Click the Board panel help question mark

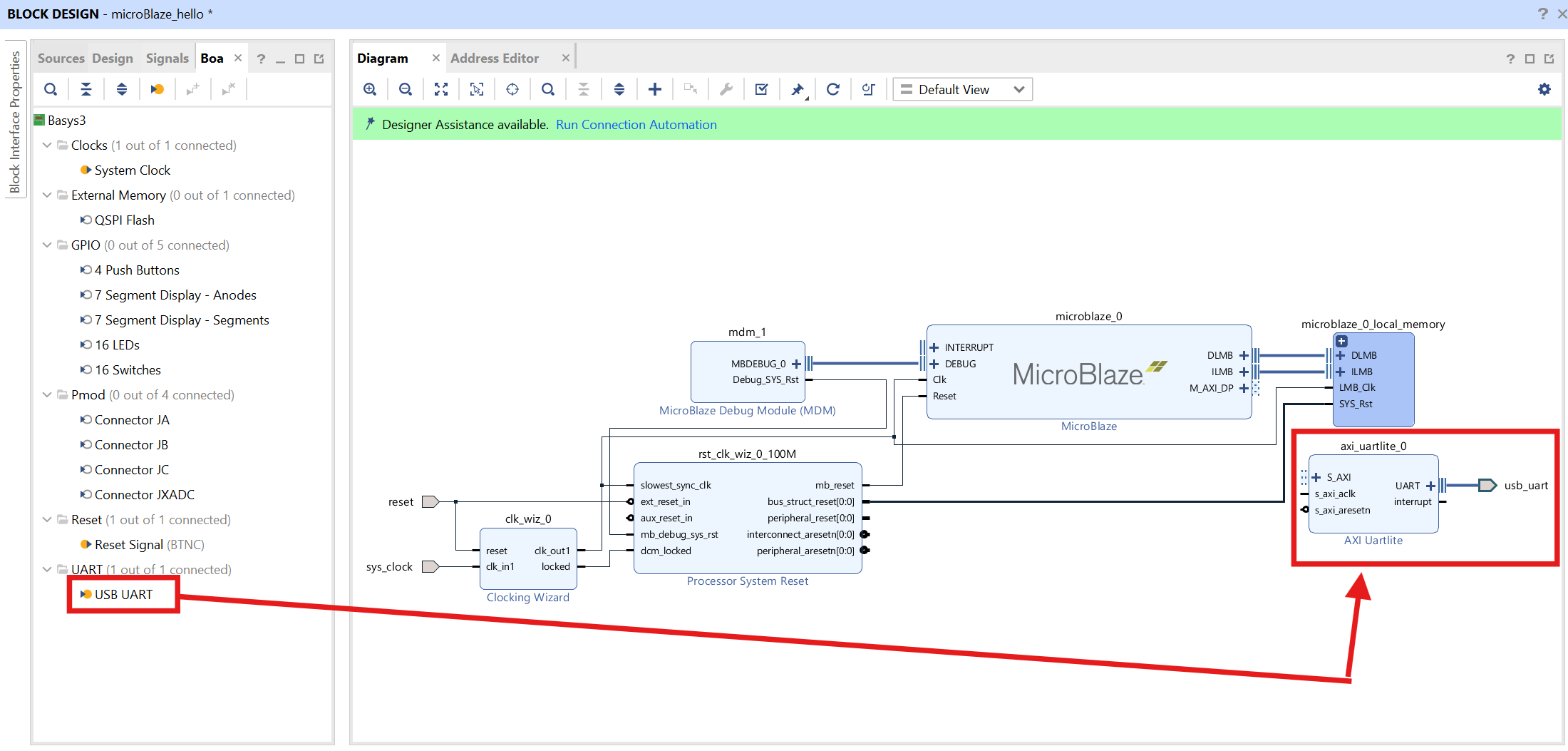261,58
